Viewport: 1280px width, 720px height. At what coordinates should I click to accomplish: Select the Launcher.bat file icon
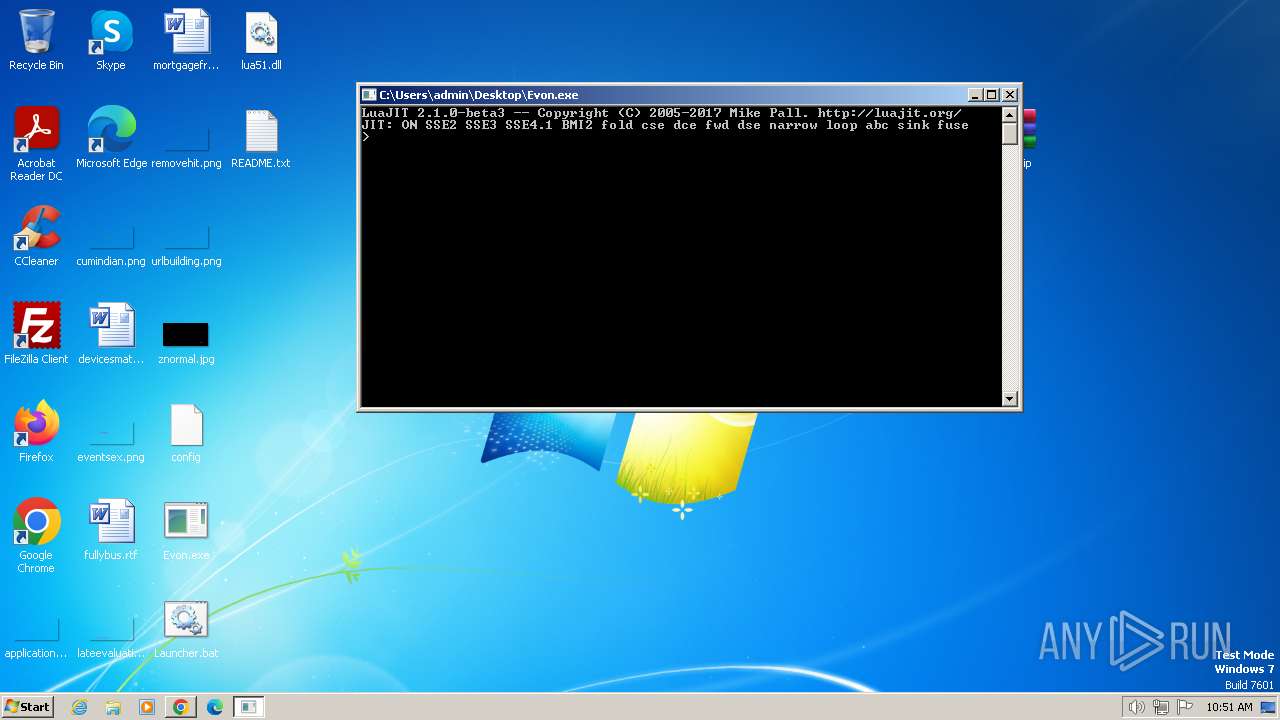pyautogui.click(x=186, y=628)
